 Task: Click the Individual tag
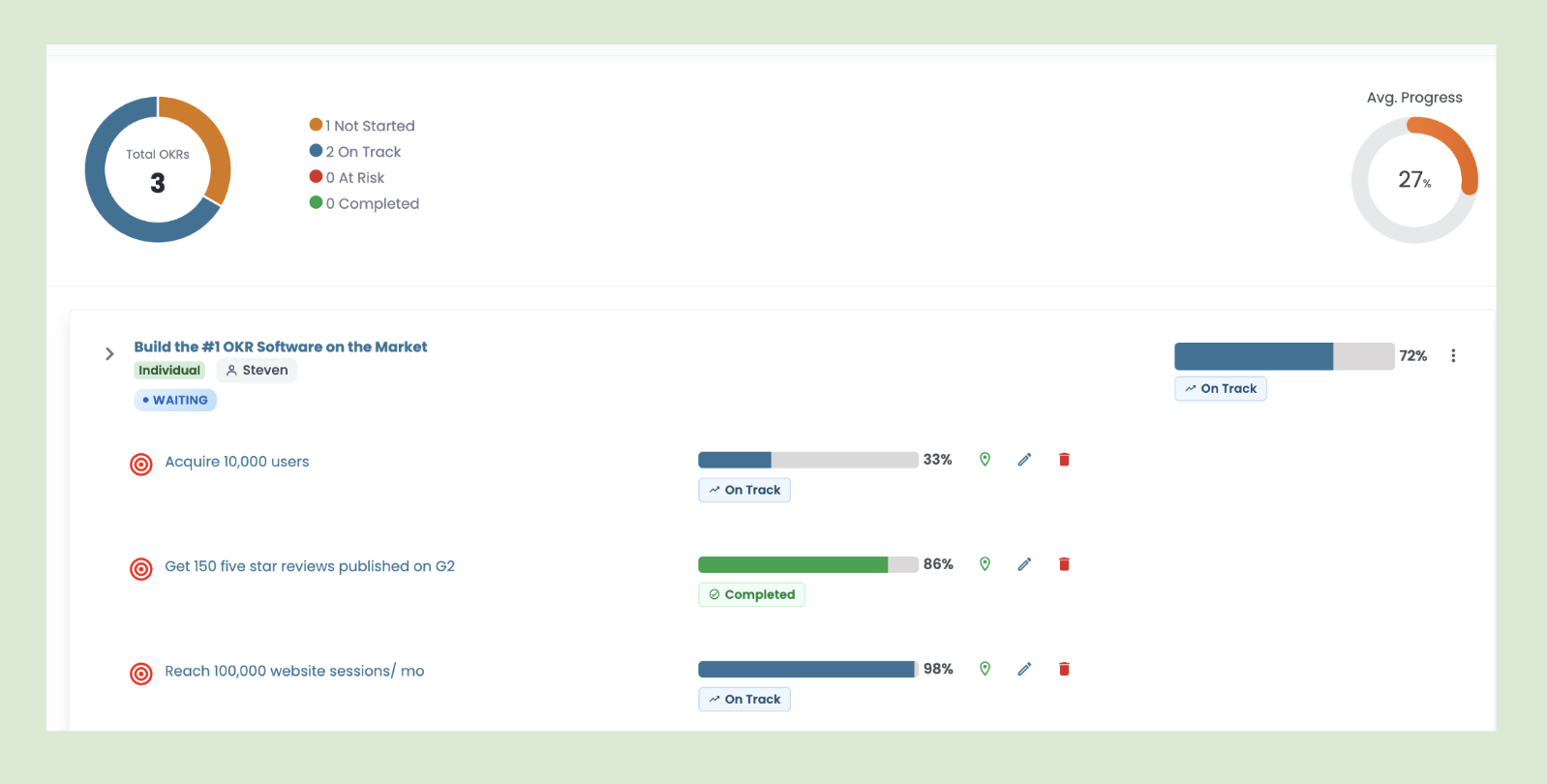tap(169, 370)
